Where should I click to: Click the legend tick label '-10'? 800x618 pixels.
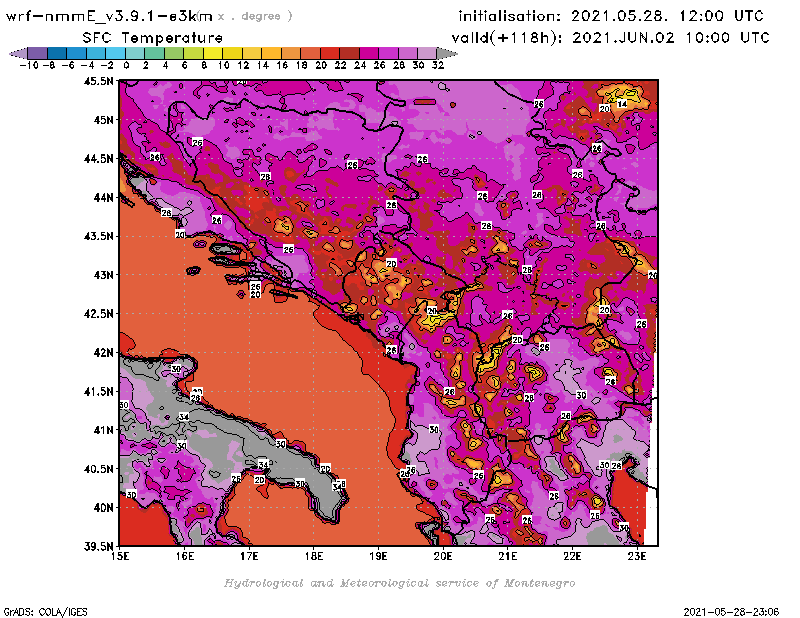[x=29, y=65]
